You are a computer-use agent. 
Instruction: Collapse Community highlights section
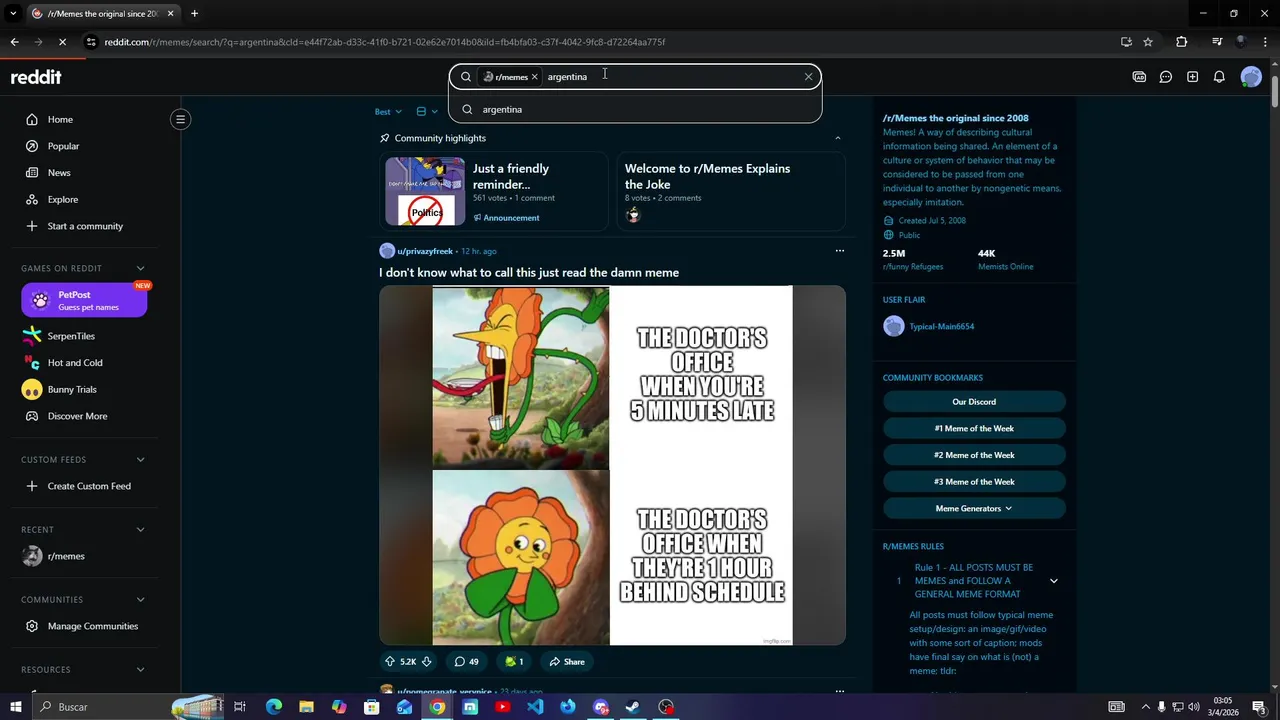click(x=838, y=138)
